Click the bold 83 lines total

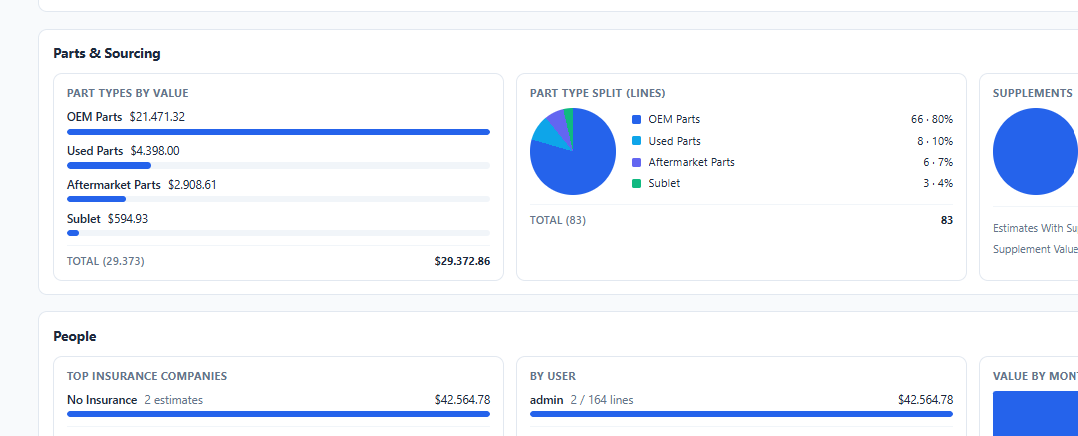pos(947,220)
